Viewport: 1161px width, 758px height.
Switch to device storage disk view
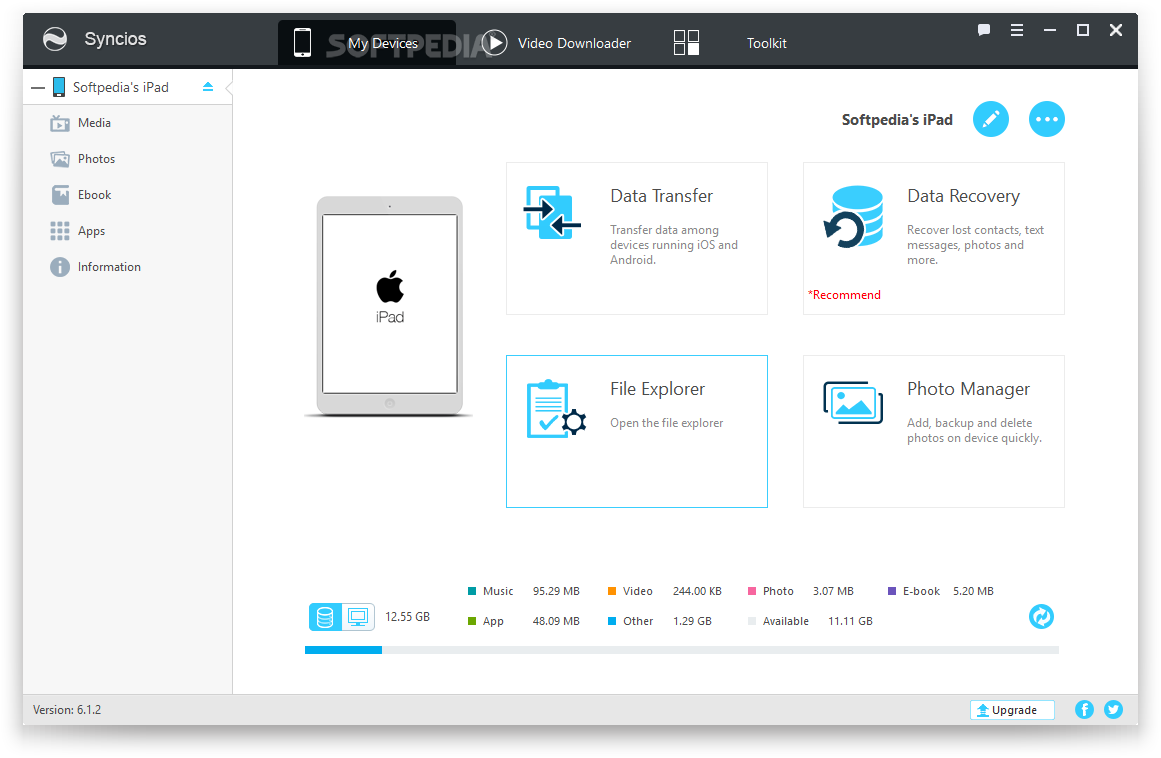pyautogui.click(x=325, y=618)
